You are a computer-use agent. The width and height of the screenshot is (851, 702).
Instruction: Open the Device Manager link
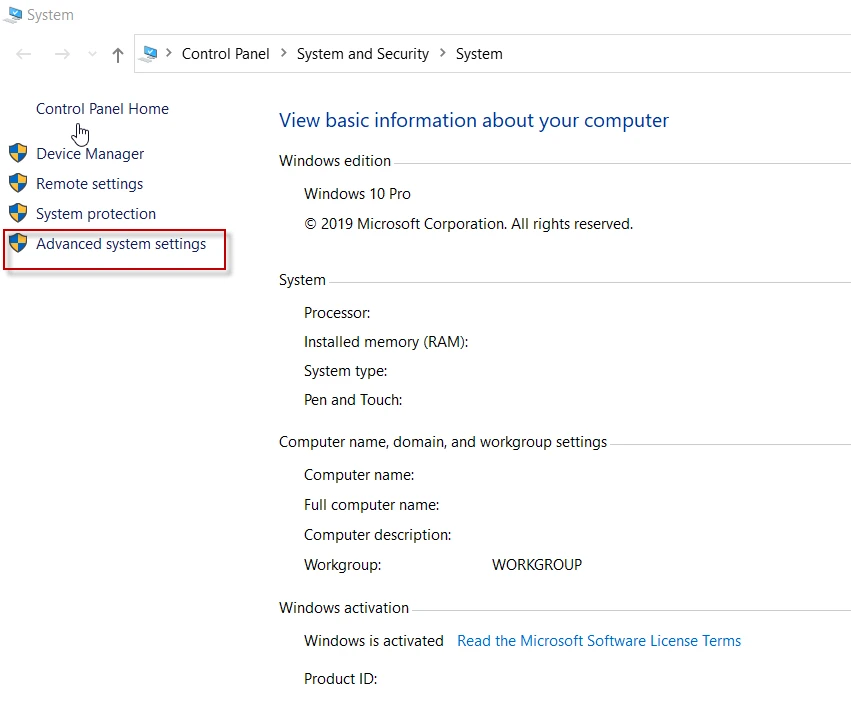tap(90, 154)
